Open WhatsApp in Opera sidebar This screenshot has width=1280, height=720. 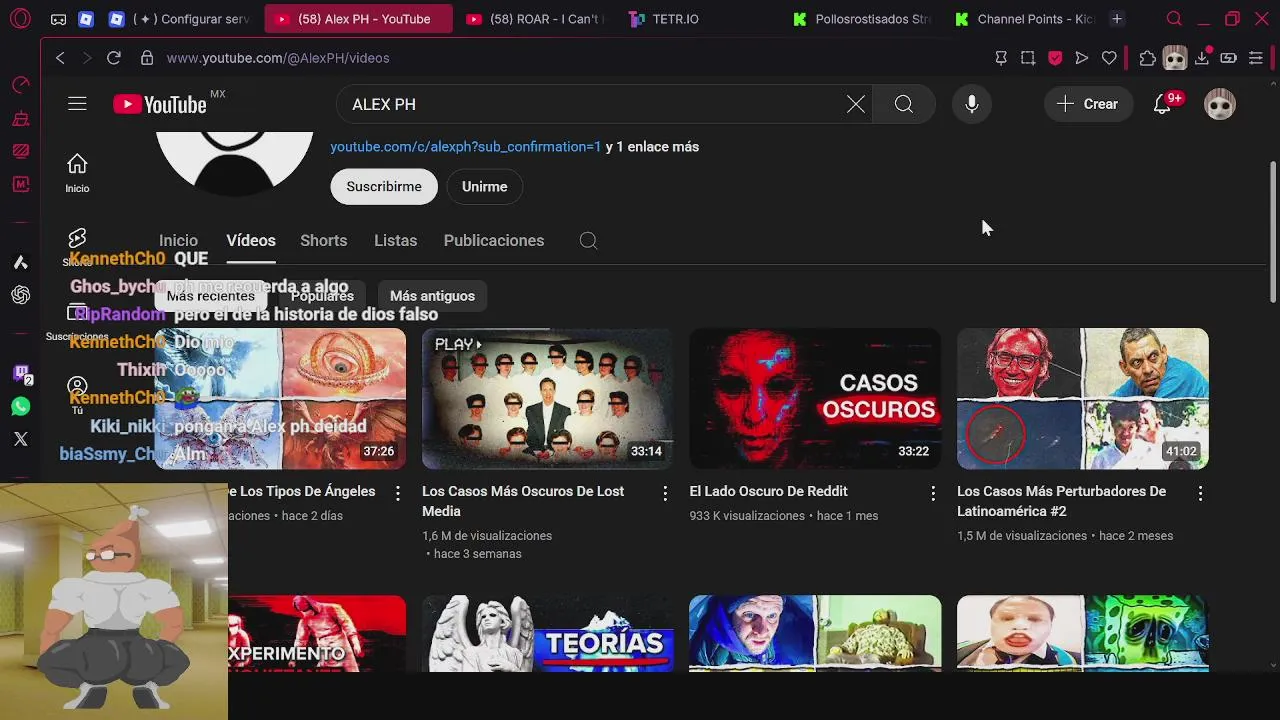[20, 407]
